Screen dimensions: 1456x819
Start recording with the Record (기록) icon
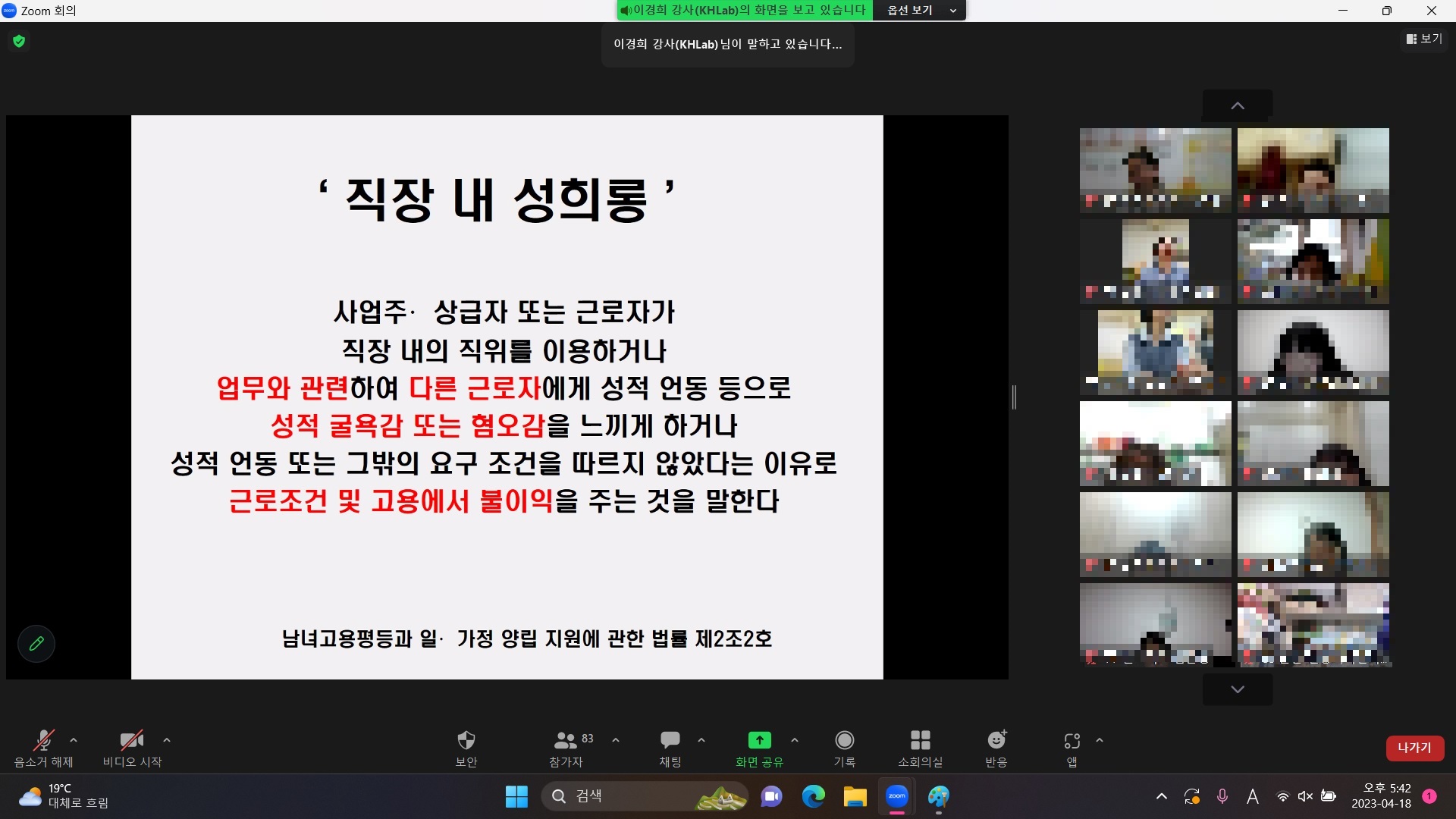pyautogui.click(x=844, y=740)
